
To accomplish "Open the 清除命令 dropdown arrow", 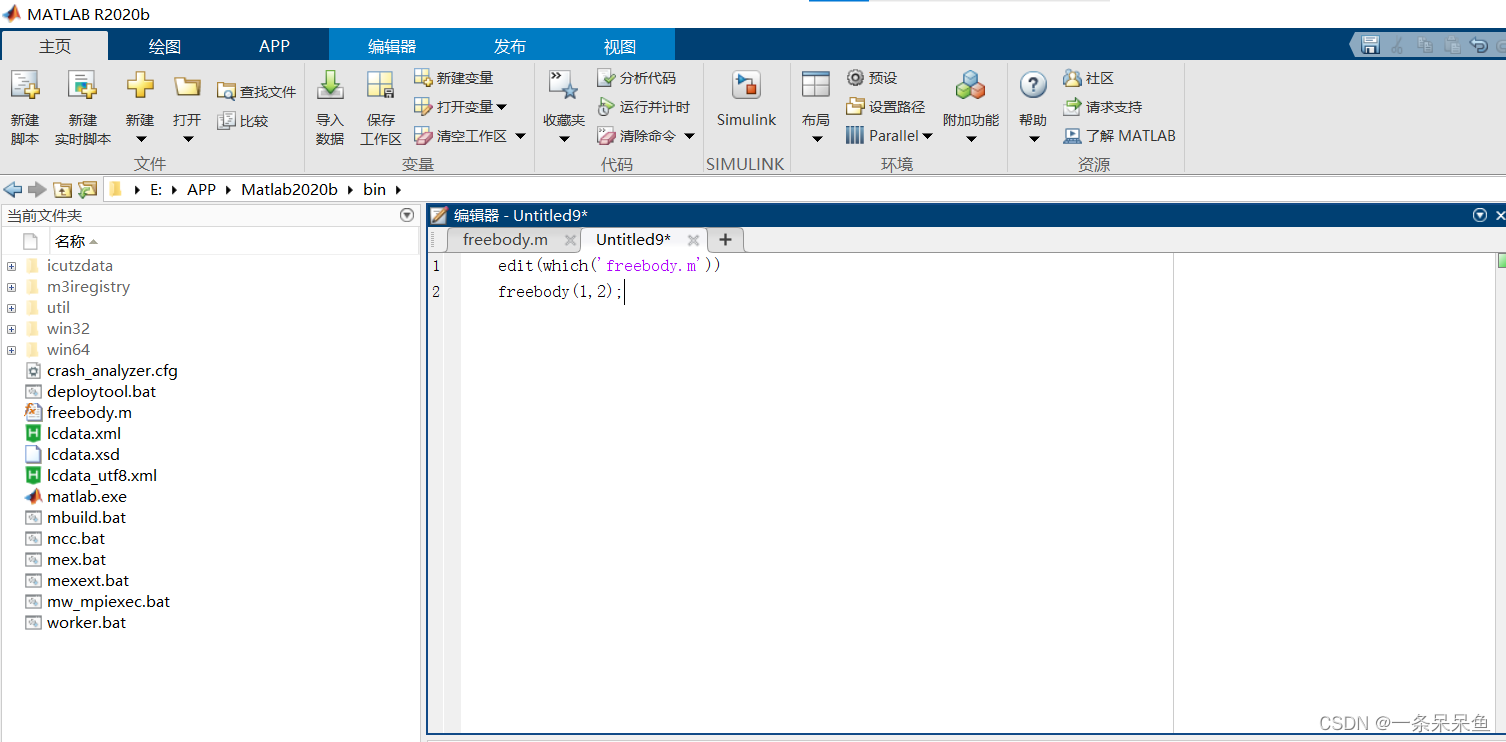I will (x=689, y=136).
